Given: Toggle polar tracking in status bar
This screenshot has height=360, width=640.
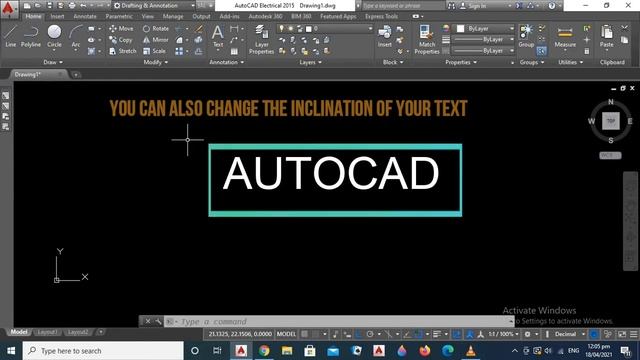Looking at the screenshot, I should (x=370, y=334).
